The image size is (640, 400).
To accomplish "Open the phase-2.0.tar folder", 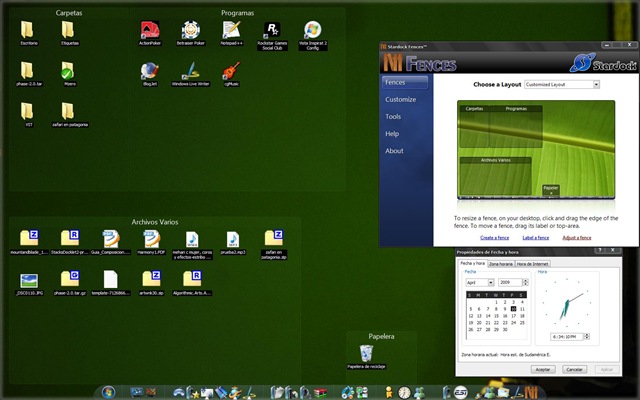I will [28, 71].
